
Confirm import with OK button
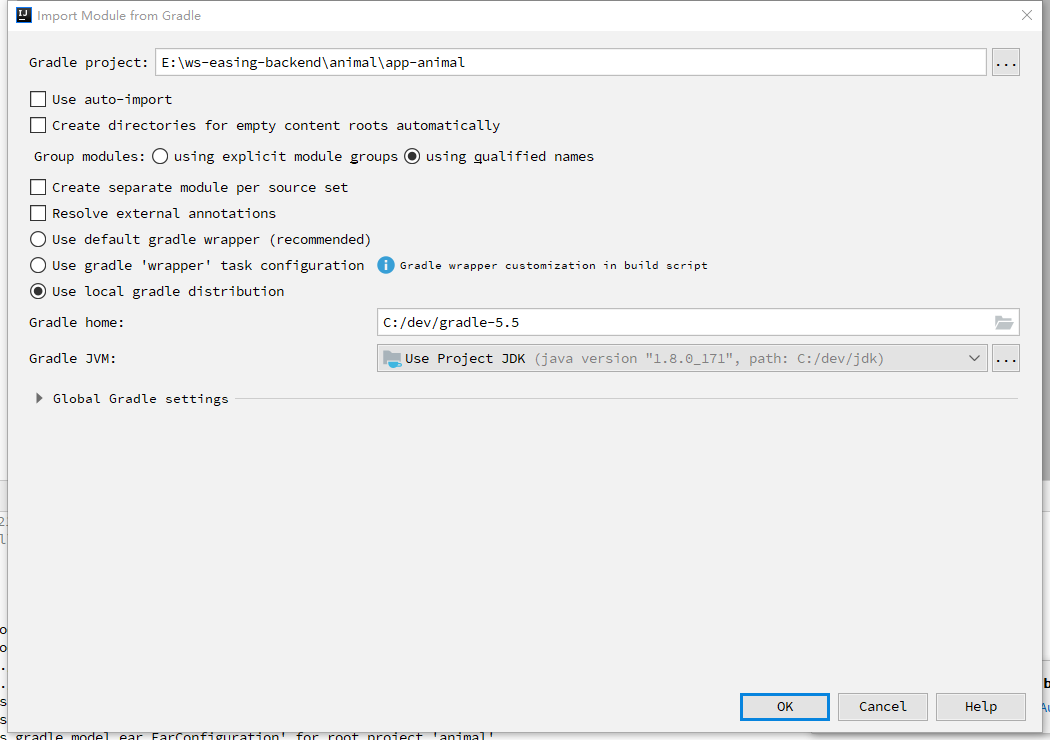785,707
